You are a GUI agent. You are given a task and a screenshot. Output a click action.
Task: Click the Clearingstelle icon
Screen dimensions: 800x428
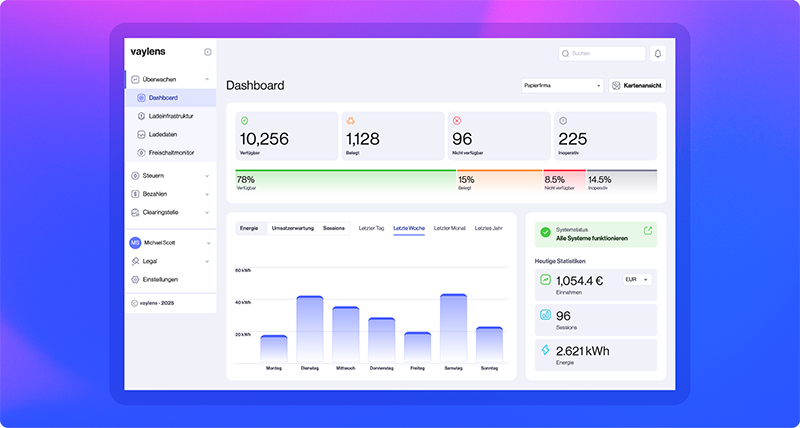point(135,212)
